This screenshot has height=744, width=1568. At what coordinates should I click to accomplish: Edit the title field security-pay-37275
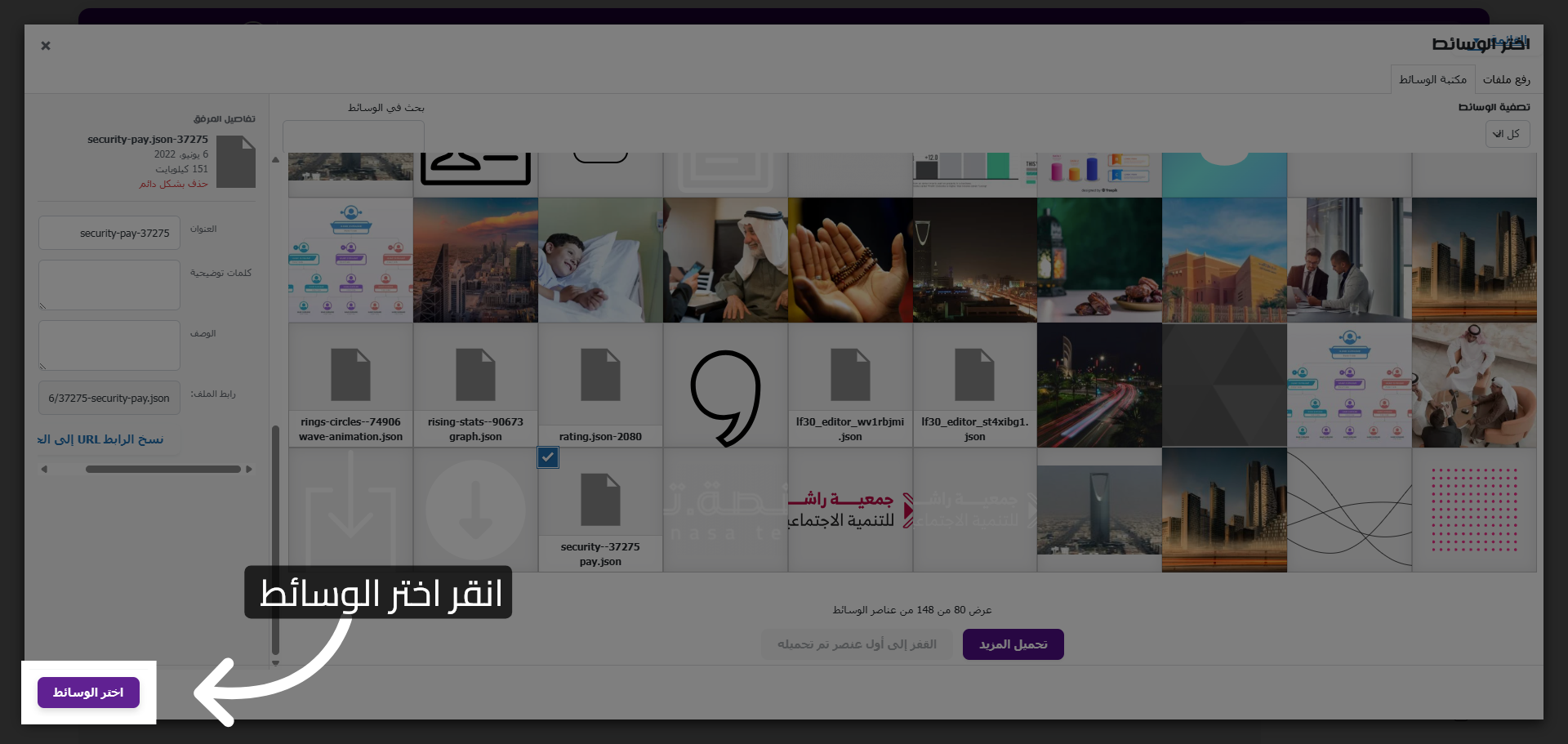point(109,232)
